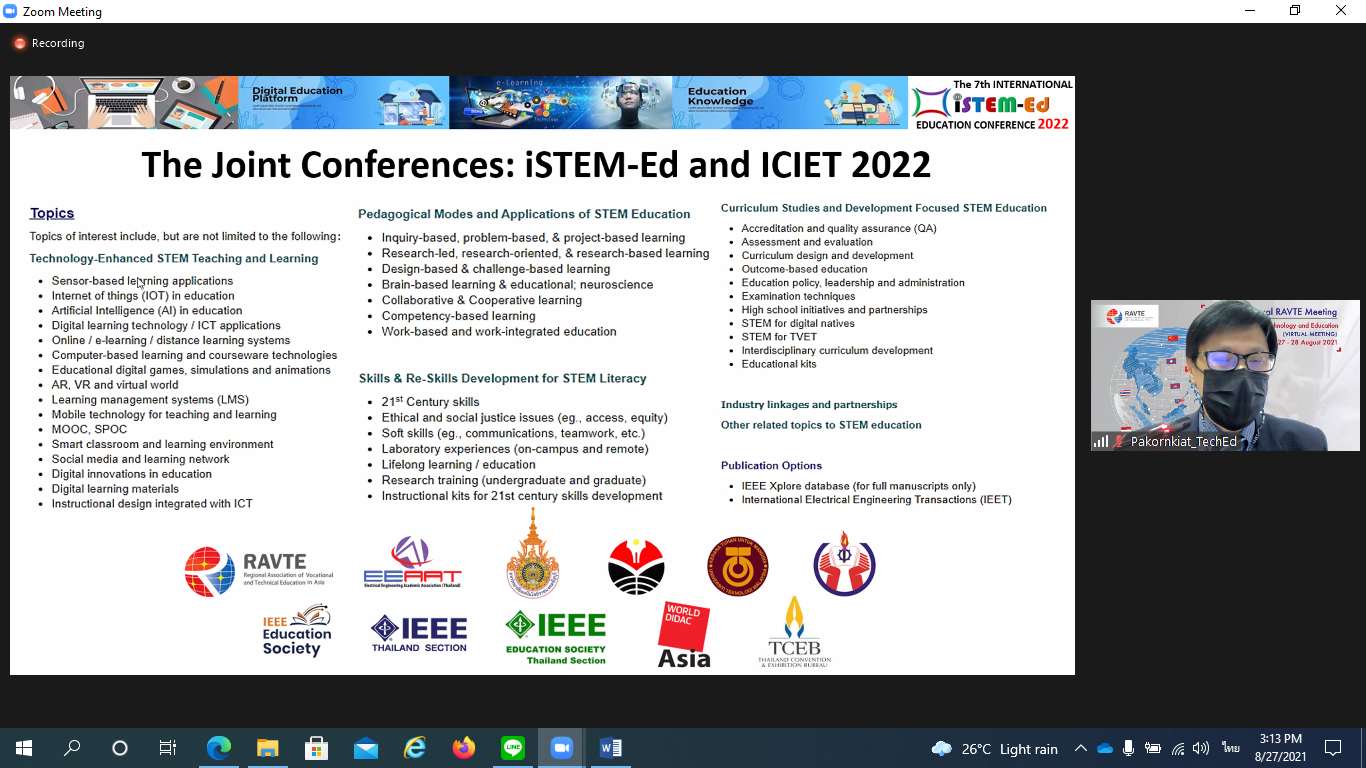Click 'Industry linkages and partnerships' text

point(809,405)
